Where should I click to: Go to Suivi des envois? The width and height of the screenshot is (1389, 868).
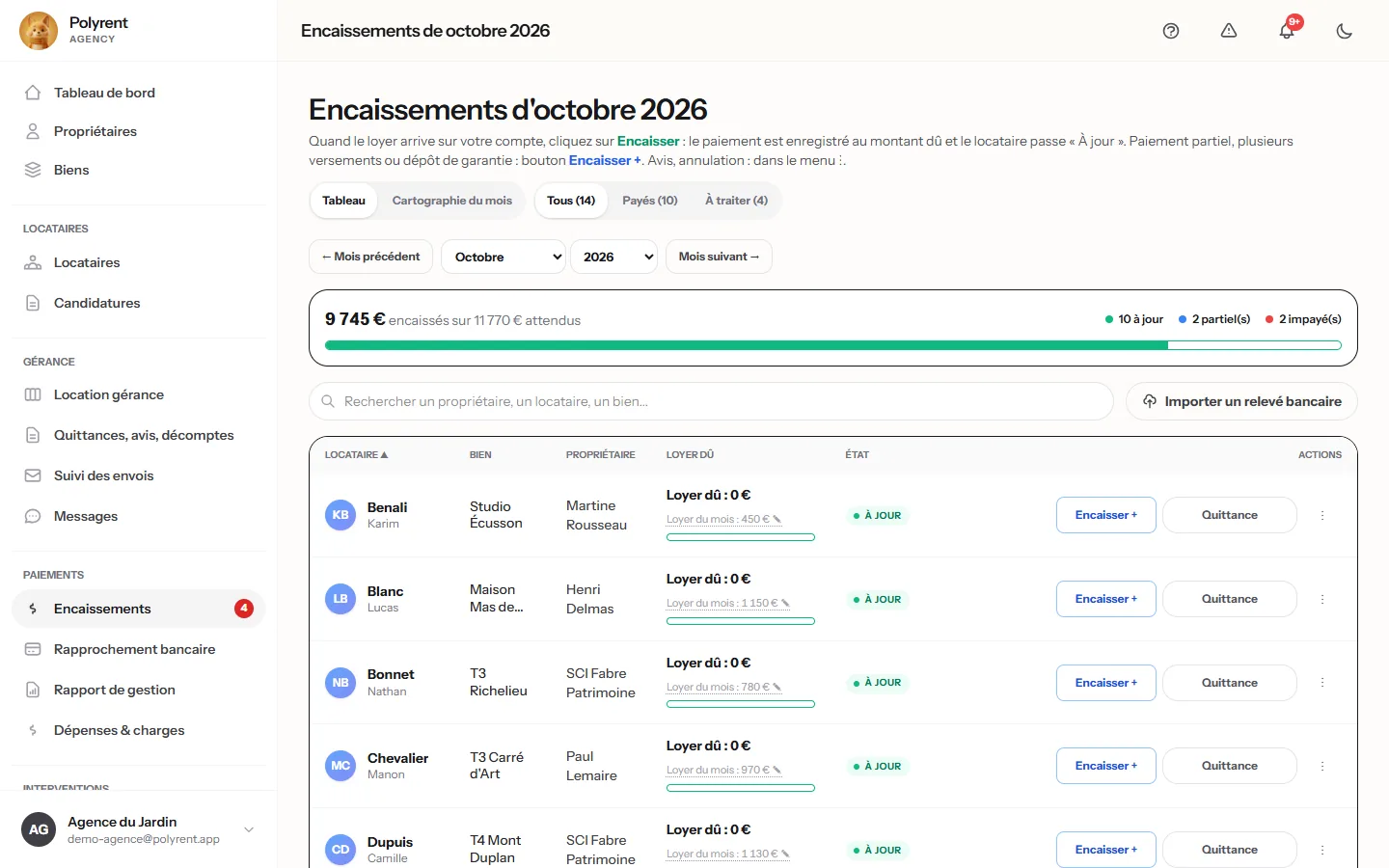pos(138,475)
